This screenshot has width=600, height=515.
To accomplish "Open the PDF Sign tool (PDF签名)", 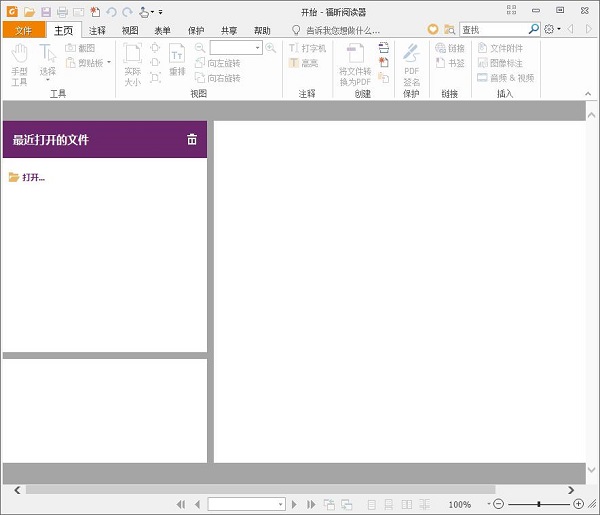I will 411,65.
